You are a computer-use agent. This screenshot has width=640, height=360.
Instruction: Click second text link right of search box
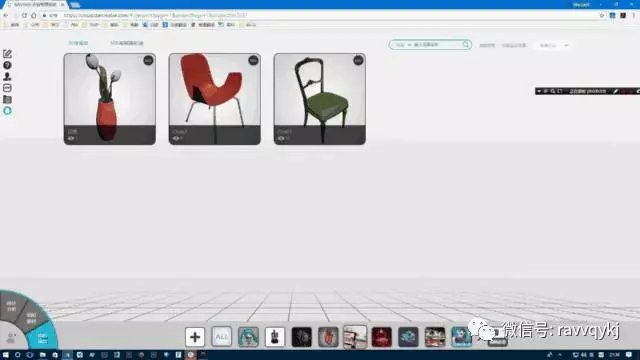coord(514,45)
